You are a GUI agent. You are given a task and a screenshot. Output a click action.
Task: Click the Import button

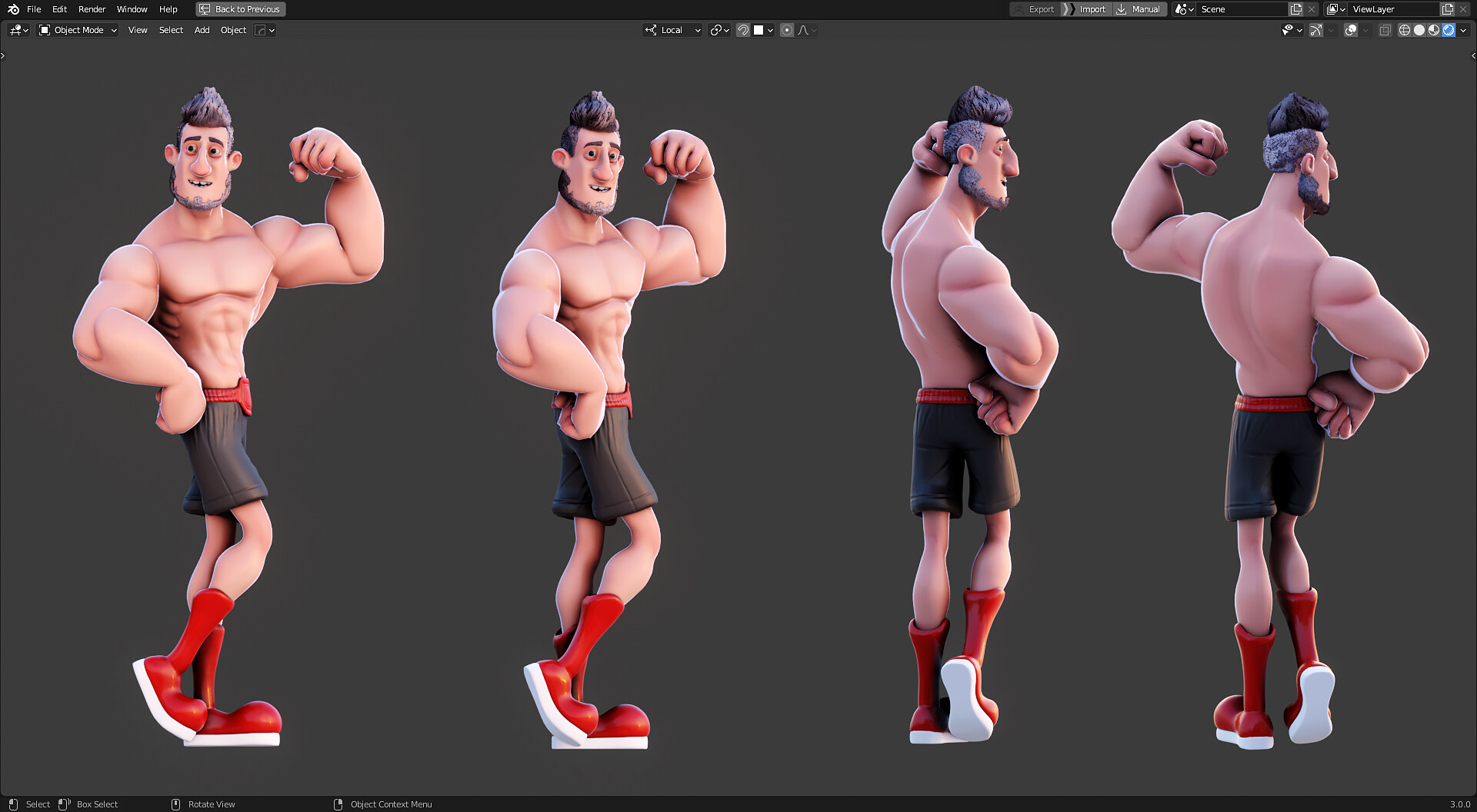tap(1092, 9)
